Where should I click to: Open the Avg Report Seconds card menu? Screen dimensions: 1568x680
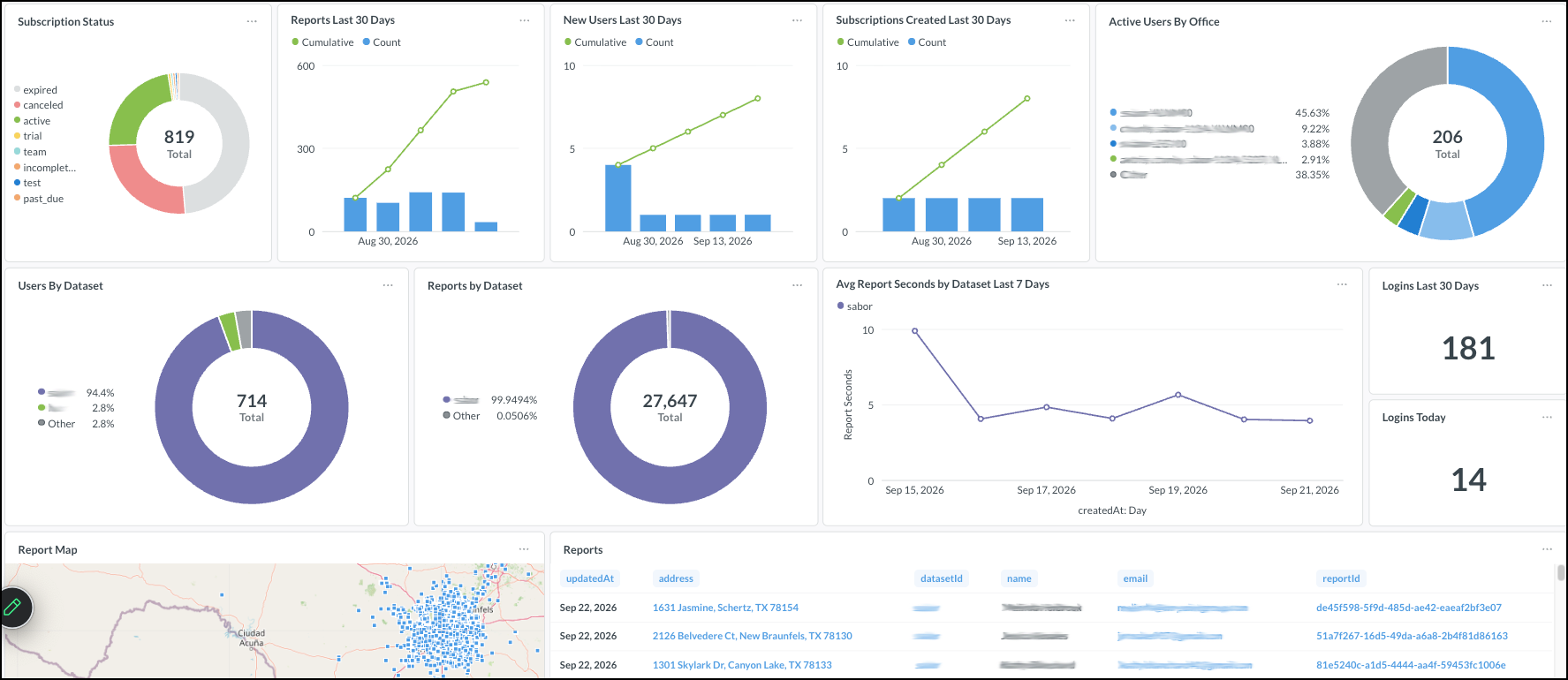point(1342,284)
